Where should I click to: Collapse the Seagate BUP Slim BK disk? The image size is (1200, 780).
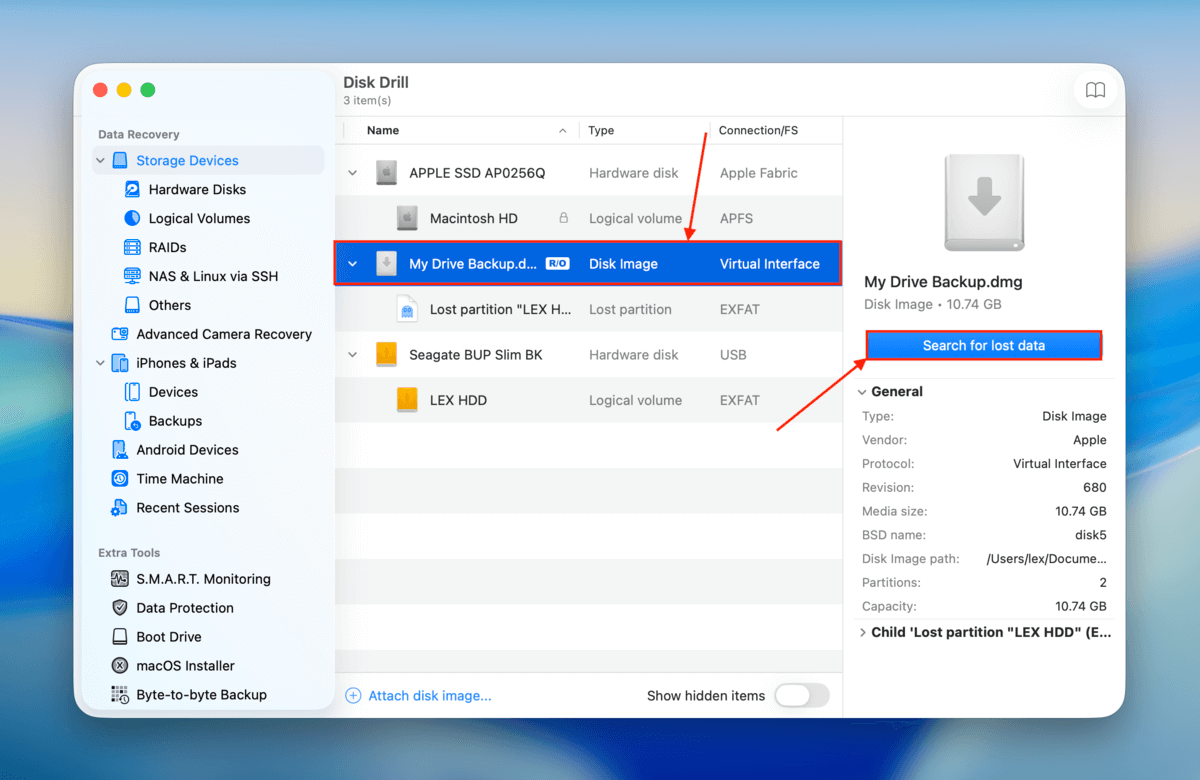point(352,354)
